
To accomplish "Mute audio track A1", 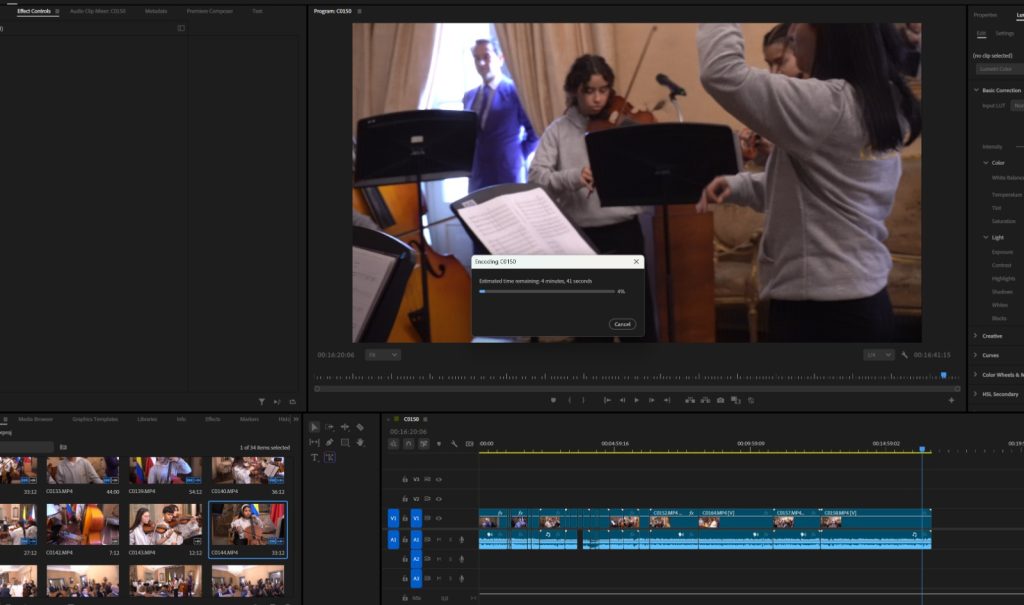I will (x=439, y=540).
